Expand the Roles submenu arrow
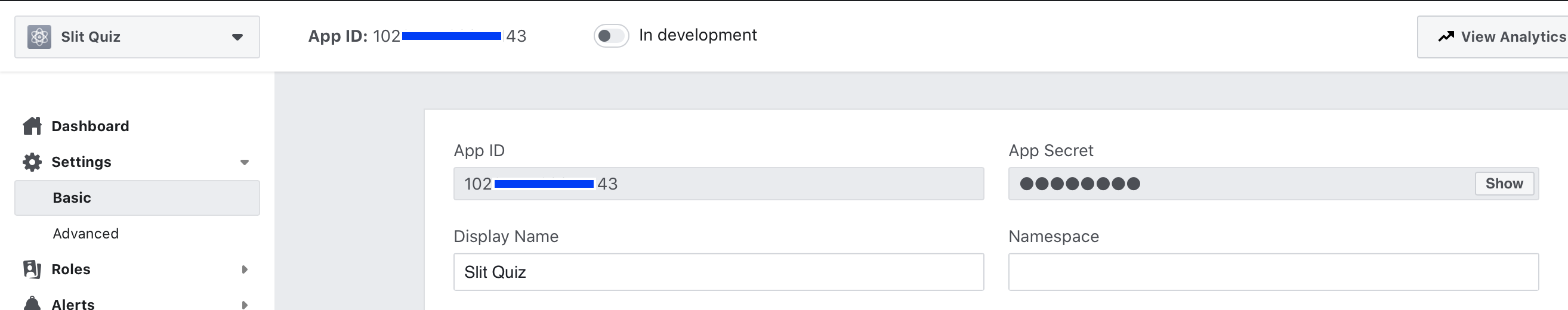Image resolution: width=1568 pixels, height=310 pixels. [x=244, y=269]
